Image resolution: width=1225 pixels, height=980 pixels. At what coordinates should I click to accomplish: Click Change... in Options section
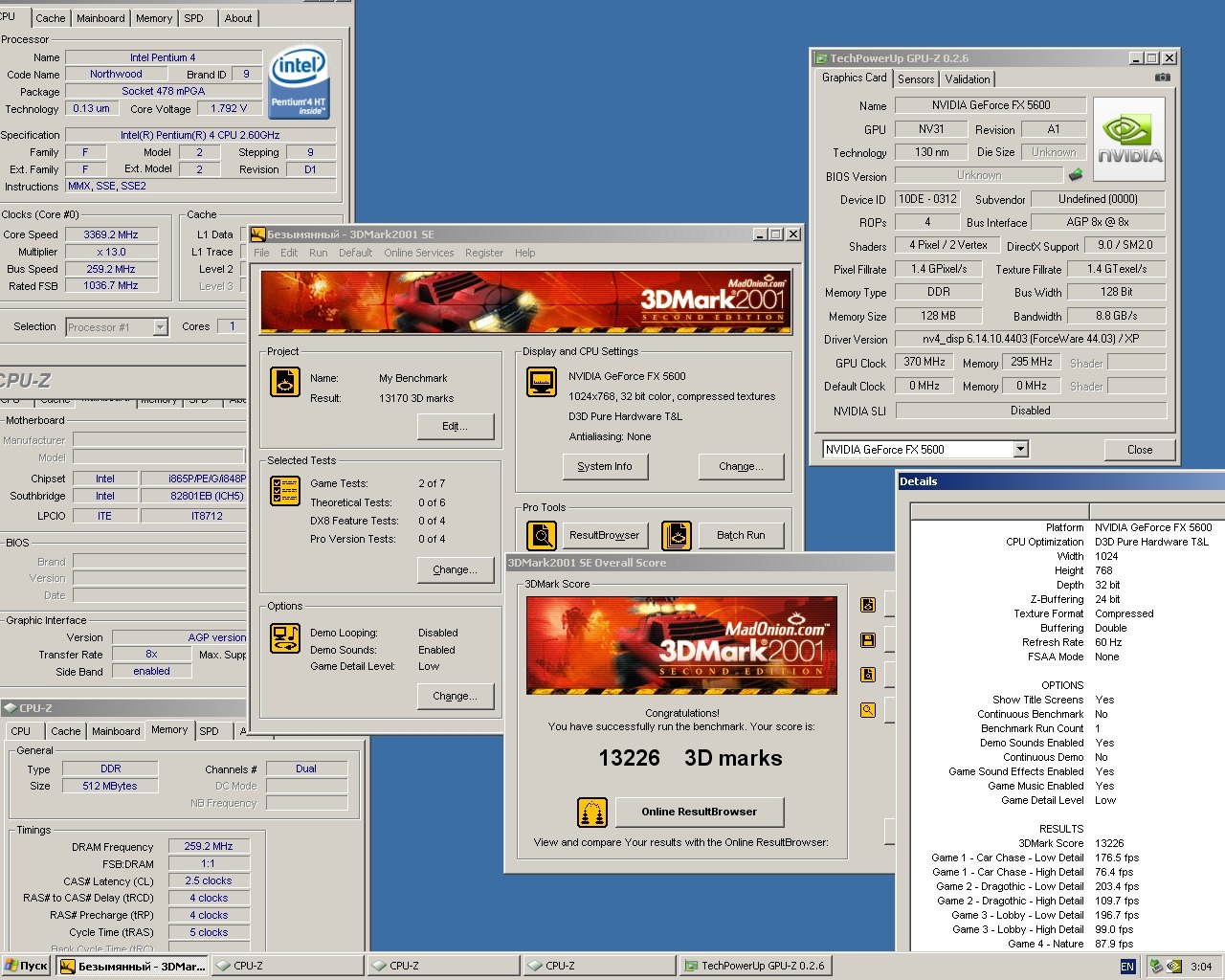point(456,696)
